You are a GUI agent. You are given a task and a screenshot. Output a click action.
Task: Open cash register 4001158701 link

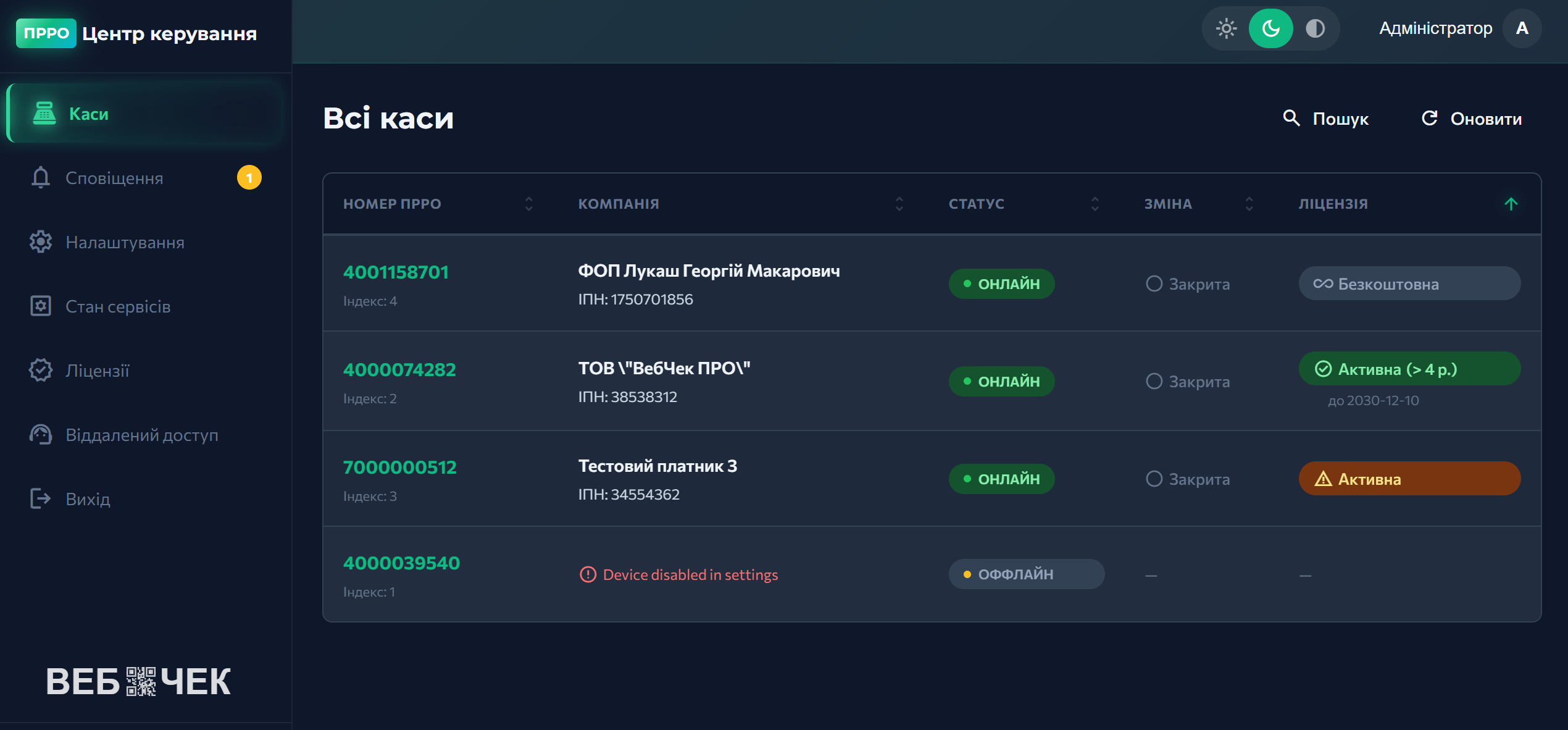tap(396, 272)
